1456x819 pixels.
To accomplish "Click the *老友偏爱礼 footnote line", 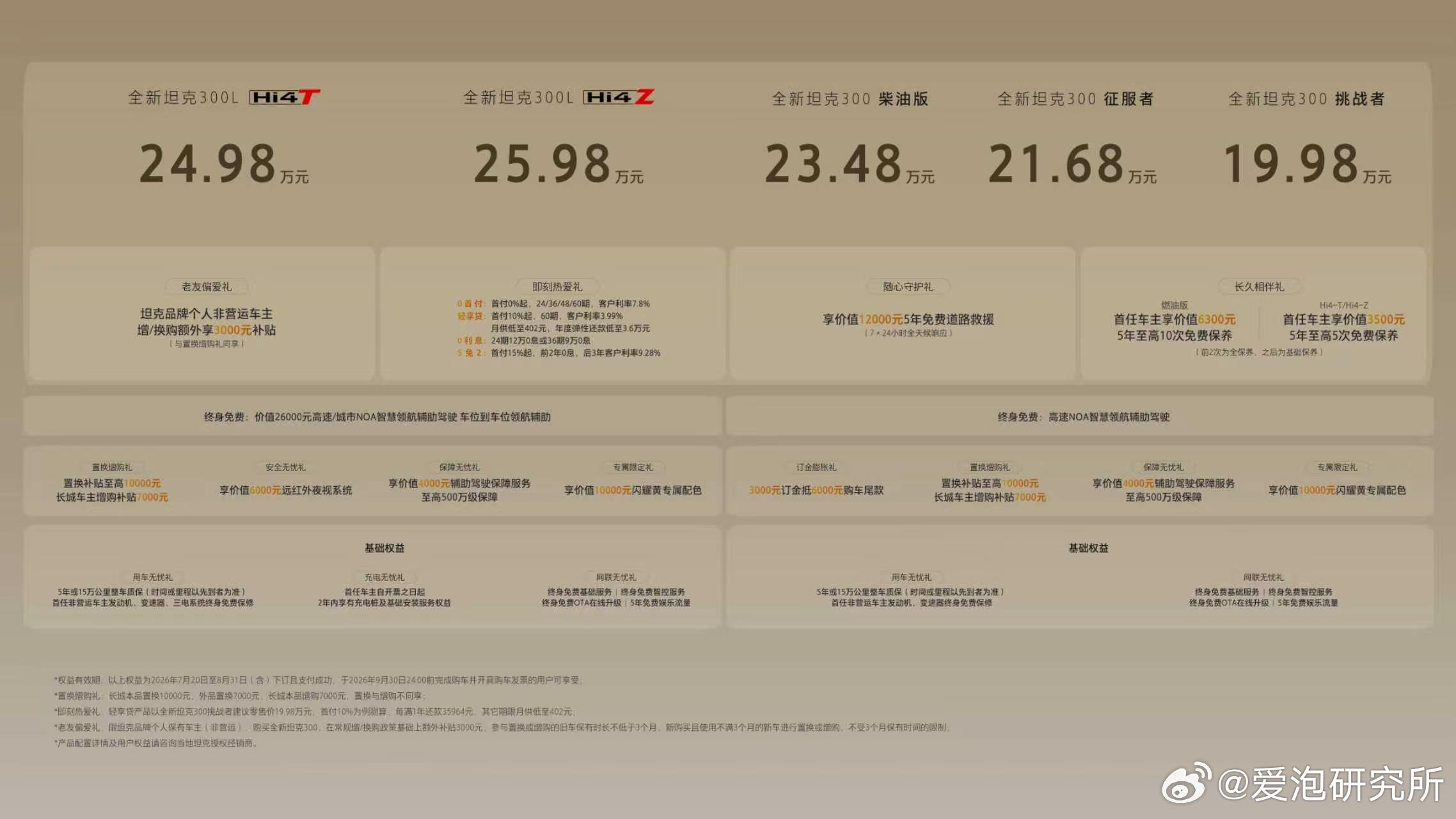I will coord(503,728).
